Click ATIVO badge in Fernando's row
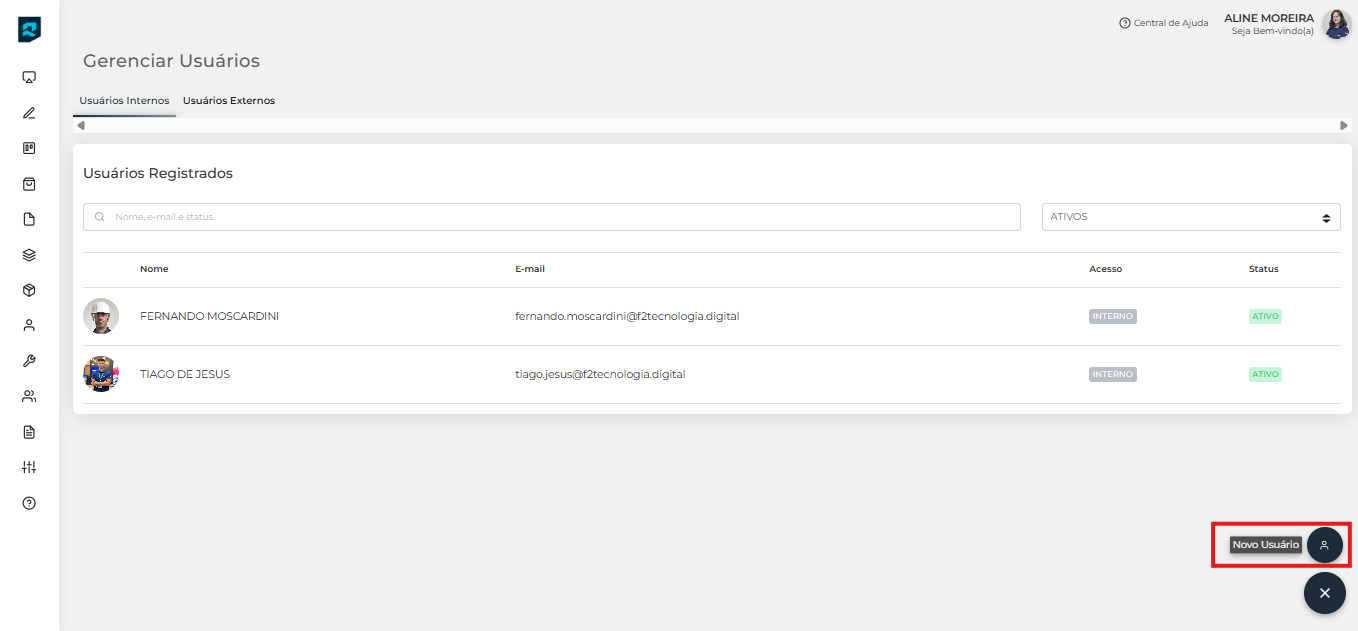This screenshot has width=1358, height=631. tap(1265, 316)
